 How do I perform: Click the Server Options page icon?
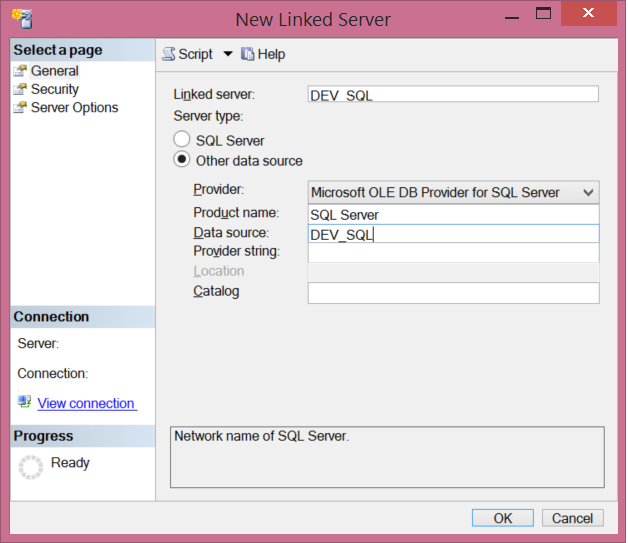click(20, 107)
